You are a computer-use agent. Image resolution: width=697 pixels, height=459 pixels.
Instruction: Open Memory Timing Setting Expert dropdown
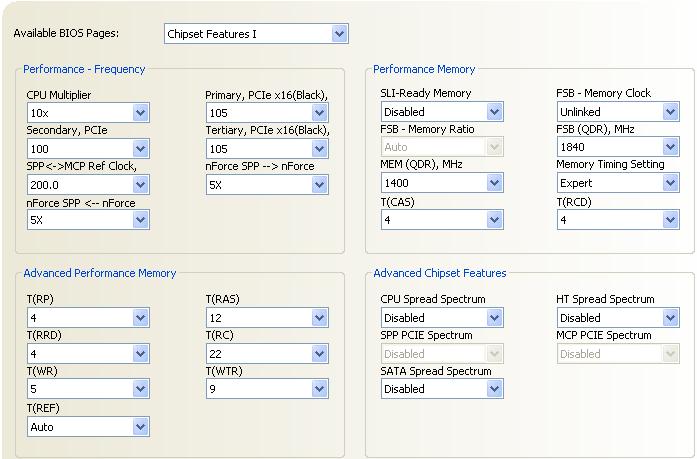[618, 183]
